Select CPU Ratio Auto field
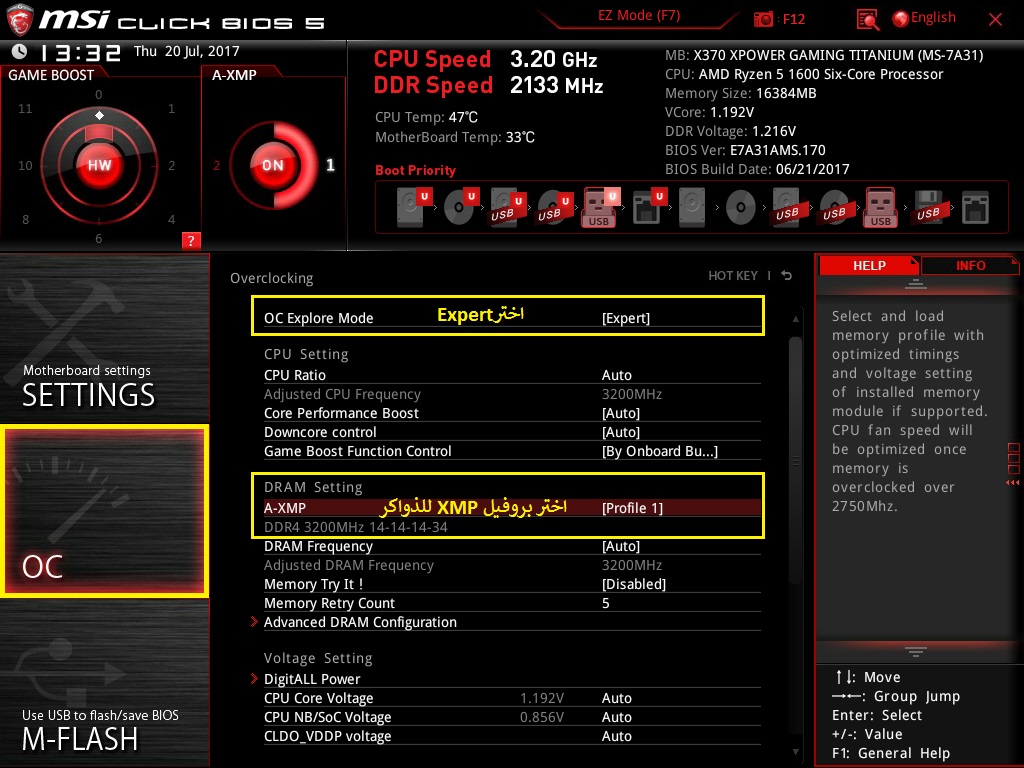This screenshot has height=768, width=1024. [616, 376]
